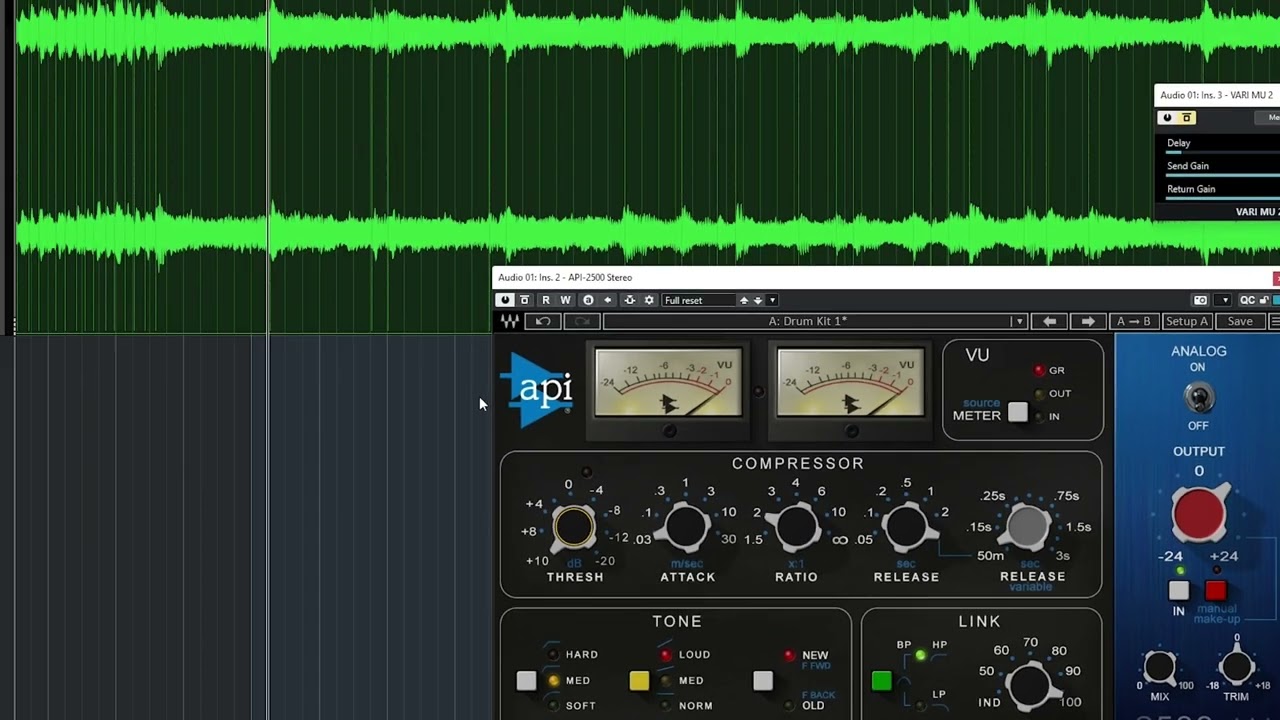Toggle power button in VARI MU 2 window
The image size is (1280, 720).
[1167, 118]
